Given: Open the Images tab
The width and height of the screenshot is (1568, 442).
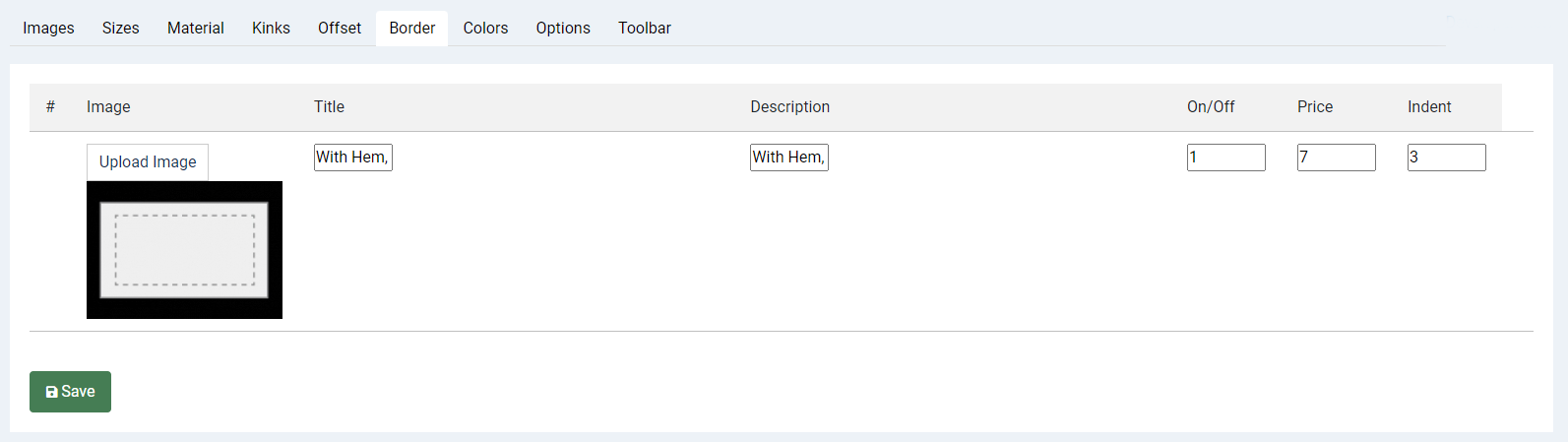Looking at the screenshot, I should 48,28.
